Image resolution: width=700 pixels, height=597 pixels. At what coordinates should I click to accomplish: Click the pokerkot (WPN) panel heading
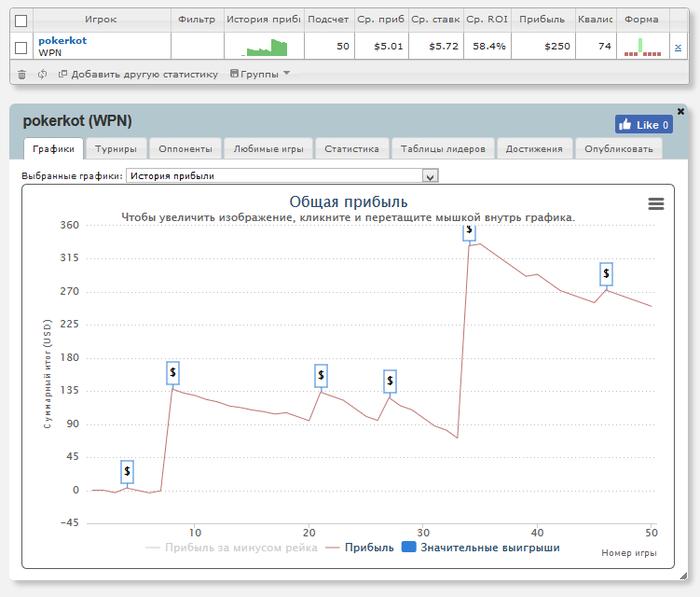(77, 121)
